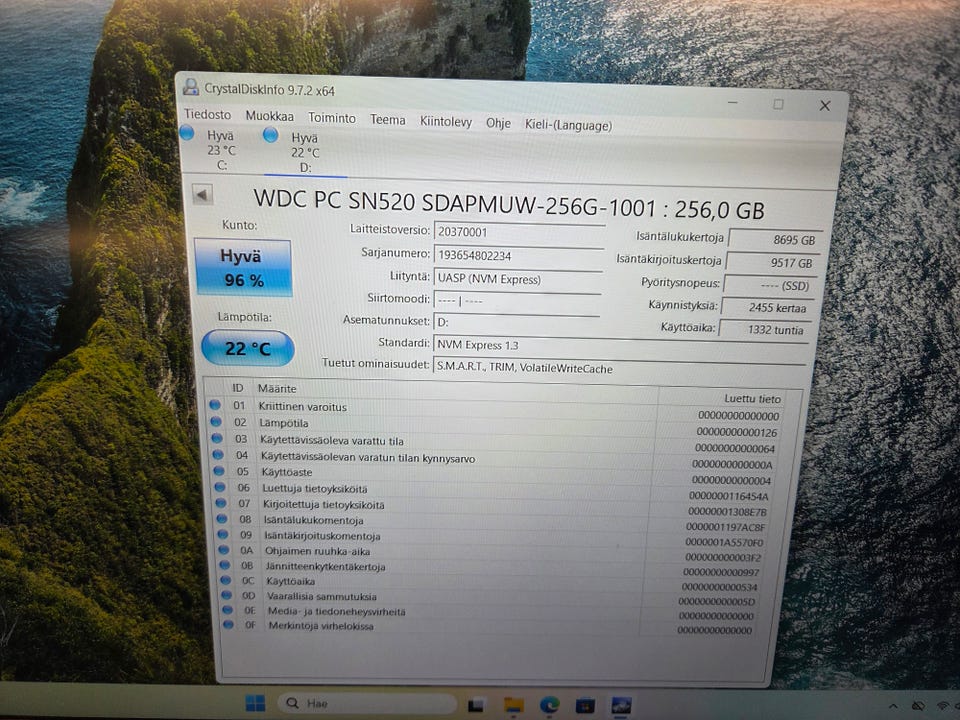960x720 pixels.
Task: Open Task View from the taskbar
Action: [477, 705]
